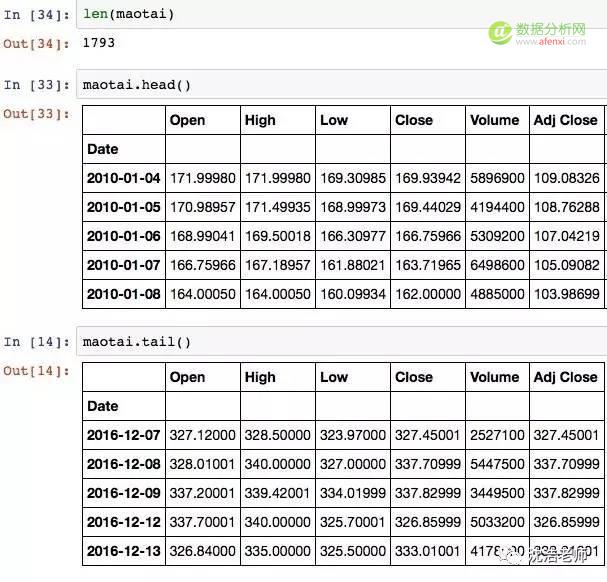Click the maotai.head() code input cell
This screenshot has width=607, height=582.
(341, 84)
